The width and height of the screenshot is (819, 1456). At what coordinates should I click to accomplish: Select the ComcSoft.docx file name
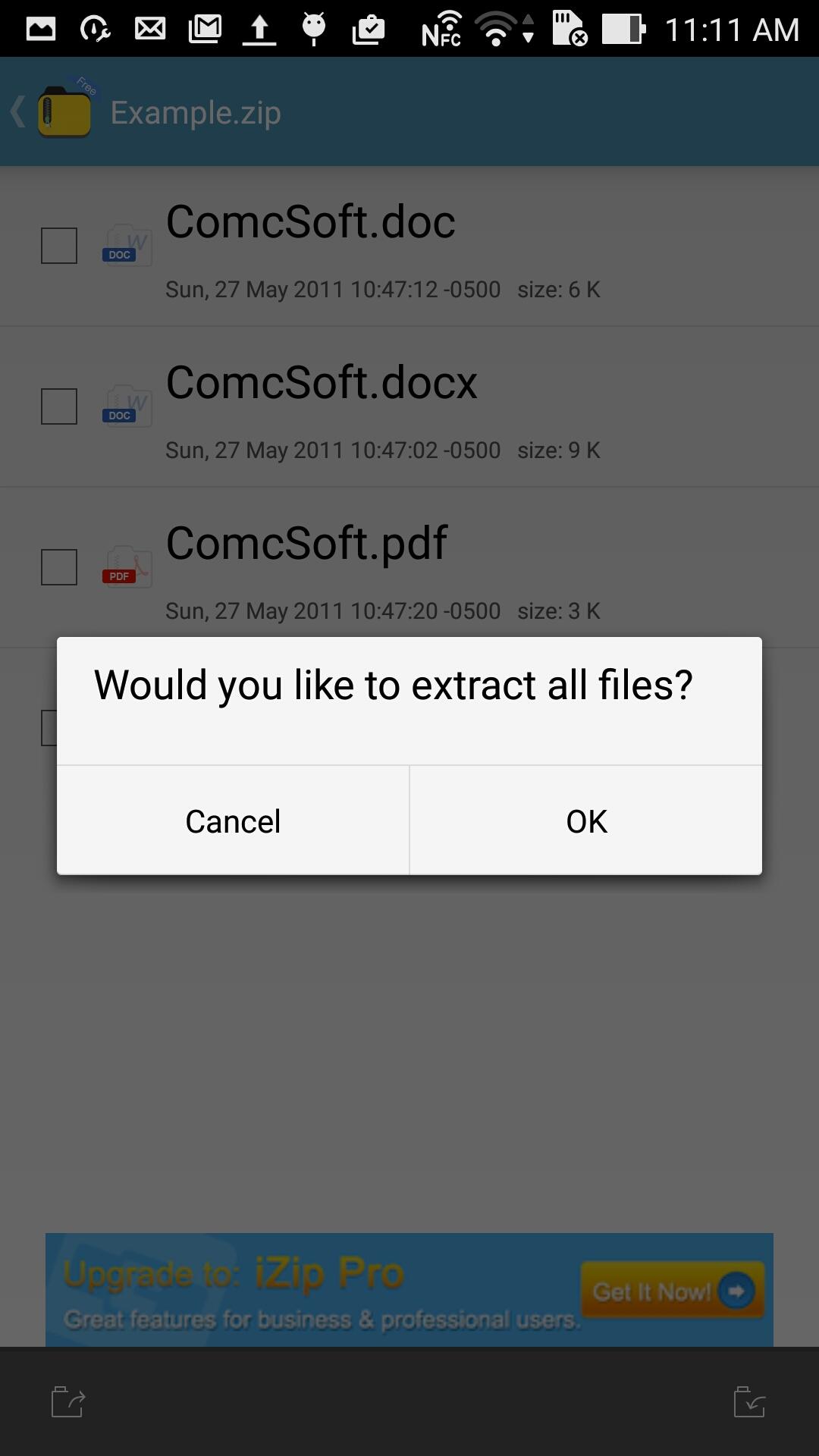[x=322, y=383]
